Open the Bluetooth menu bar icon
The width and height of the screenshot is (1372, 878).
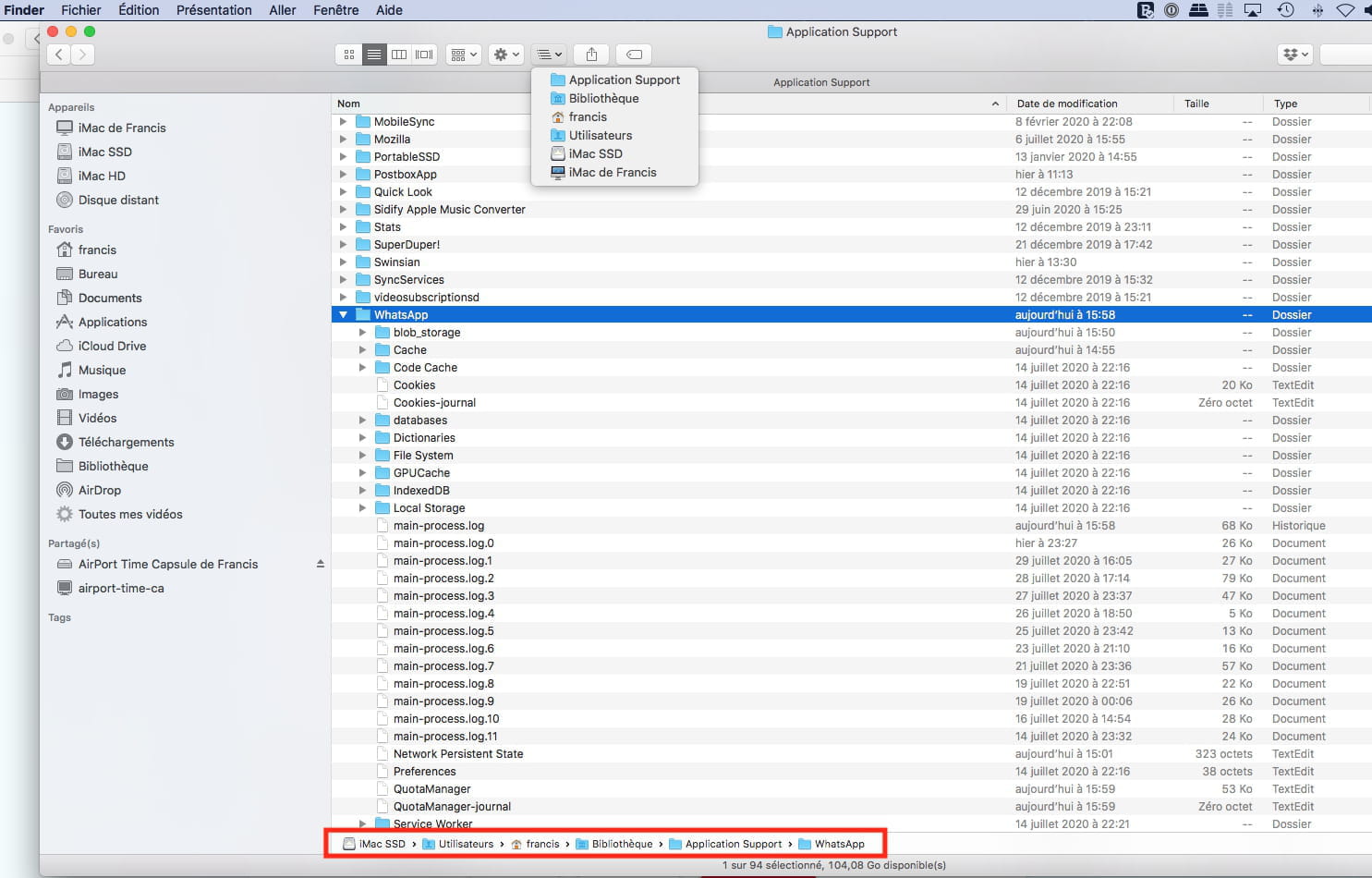pyautogui.click(x=1317, y=10)
